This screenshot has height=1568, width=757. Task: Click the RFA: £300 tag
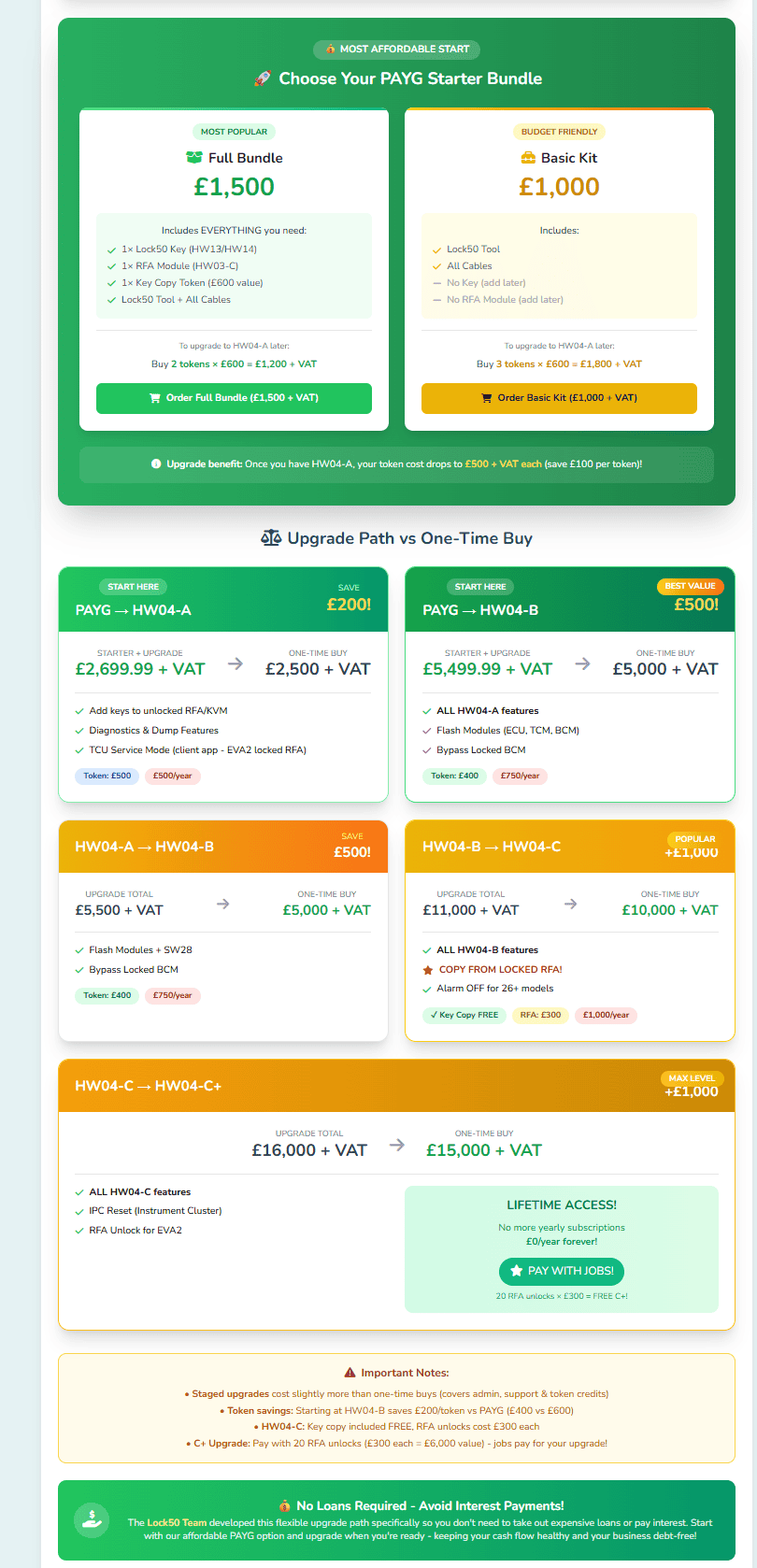(540, 1015)
